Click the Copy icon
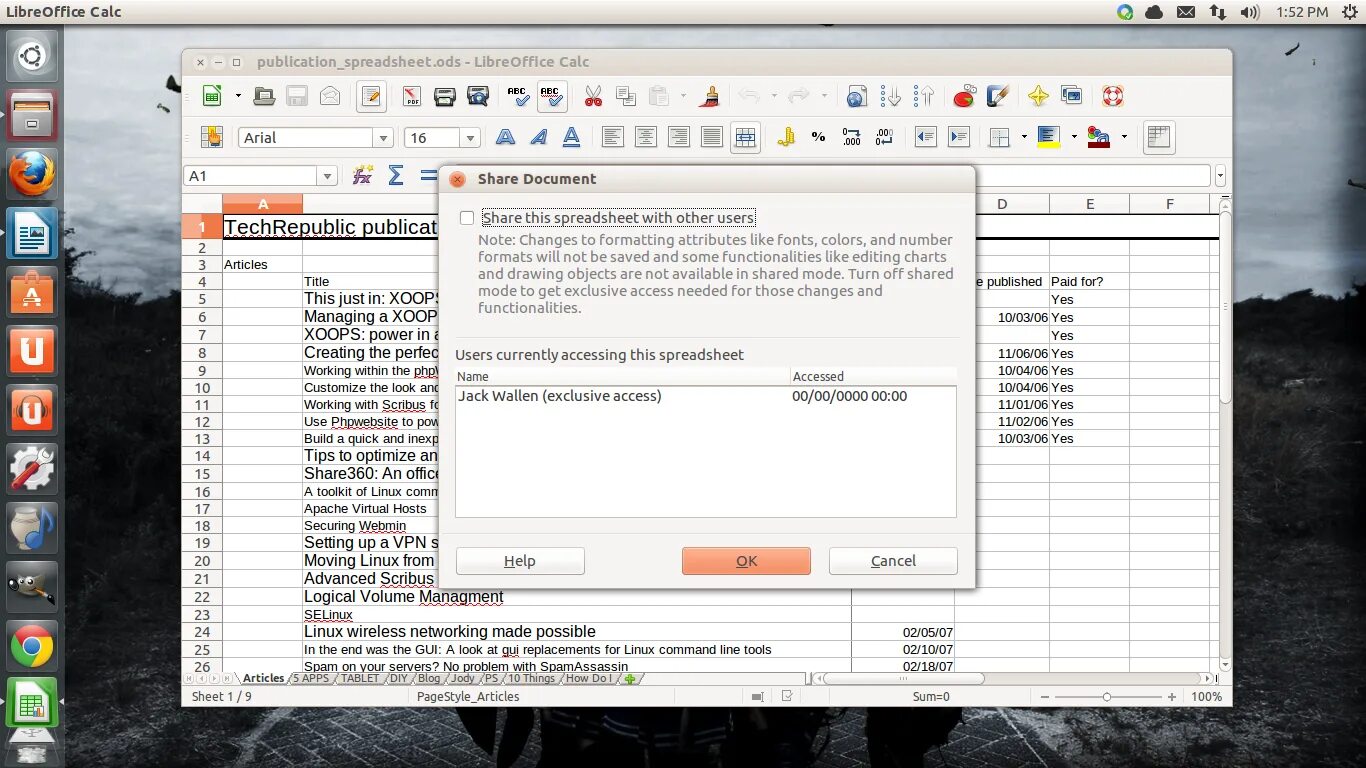This screenshot has width=1366, height=768. (x=626, y=96)
